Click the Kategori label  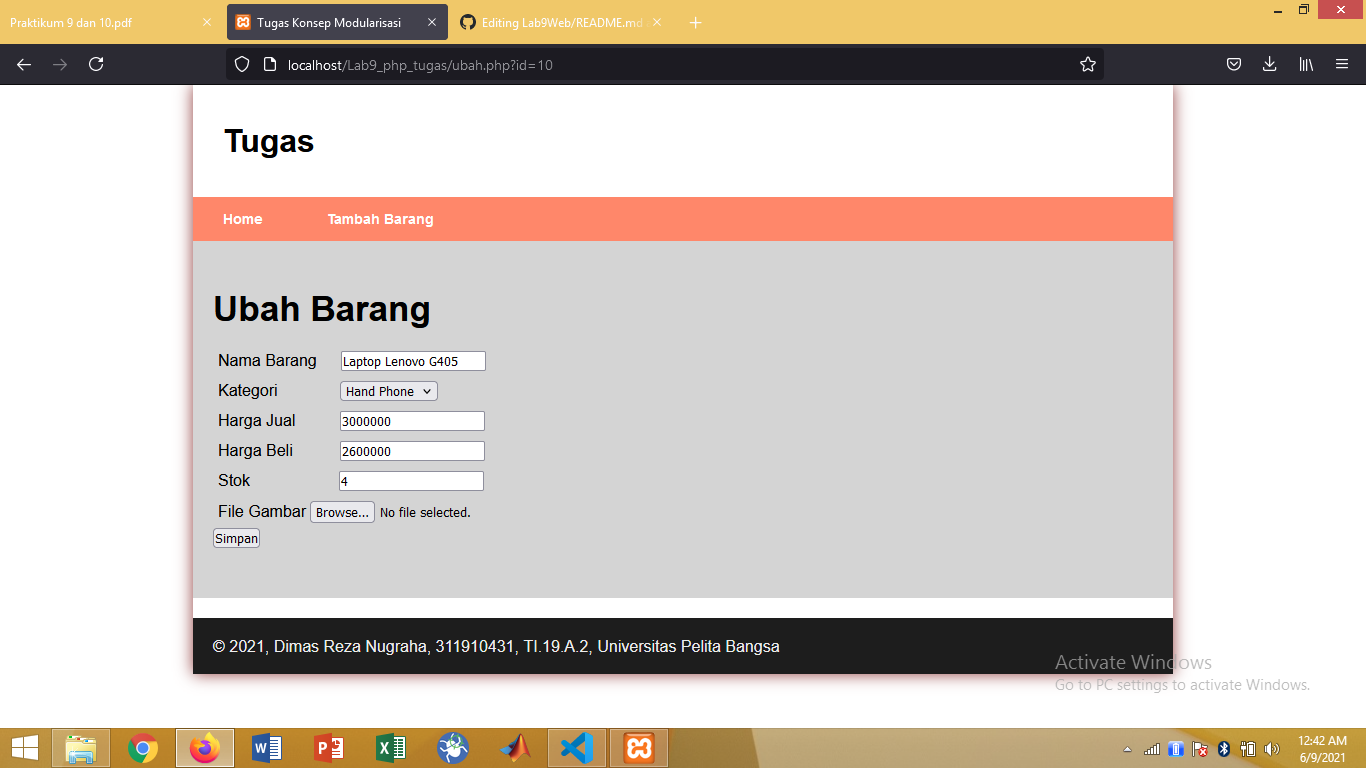(248, 391)
